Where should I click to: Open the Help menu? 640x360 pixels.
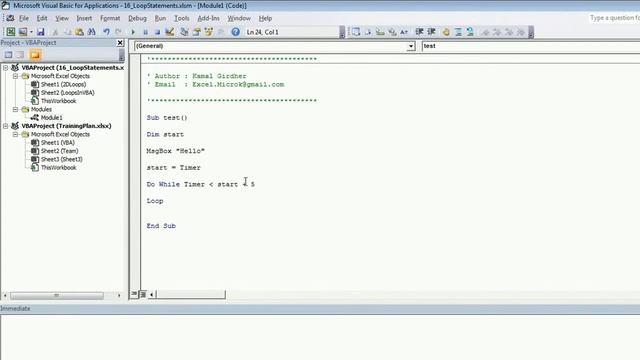265,18
